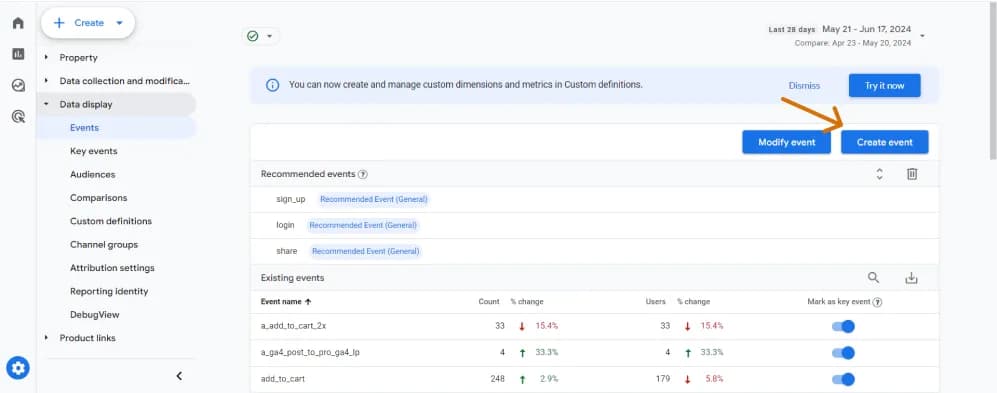This screenshot has height=393, width=997.
Task: Sort by the Event name arrow
Action: pos(308,302)
